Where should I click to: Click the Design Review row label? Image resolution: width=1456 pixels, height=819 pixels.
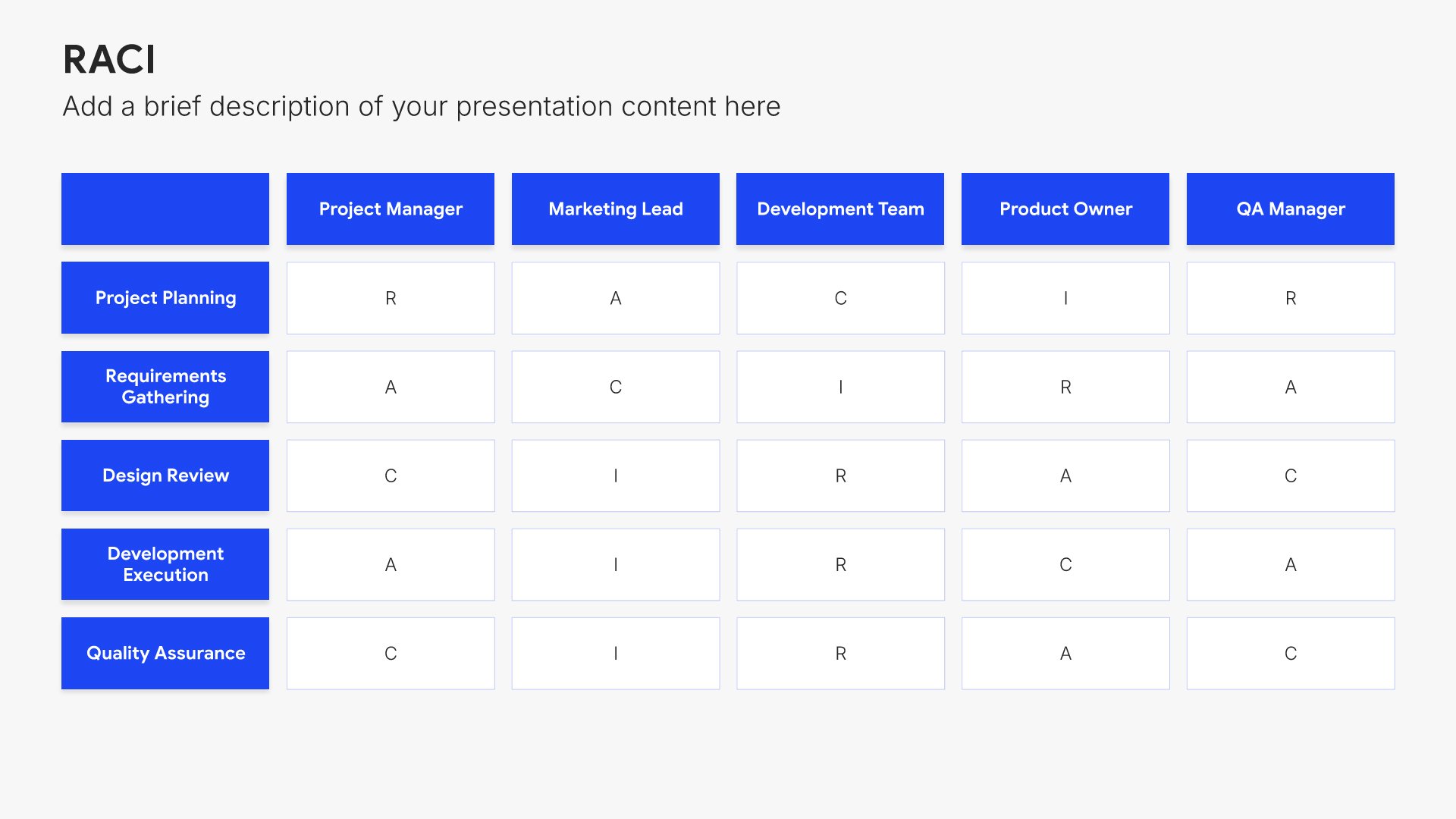pos(165,475)
